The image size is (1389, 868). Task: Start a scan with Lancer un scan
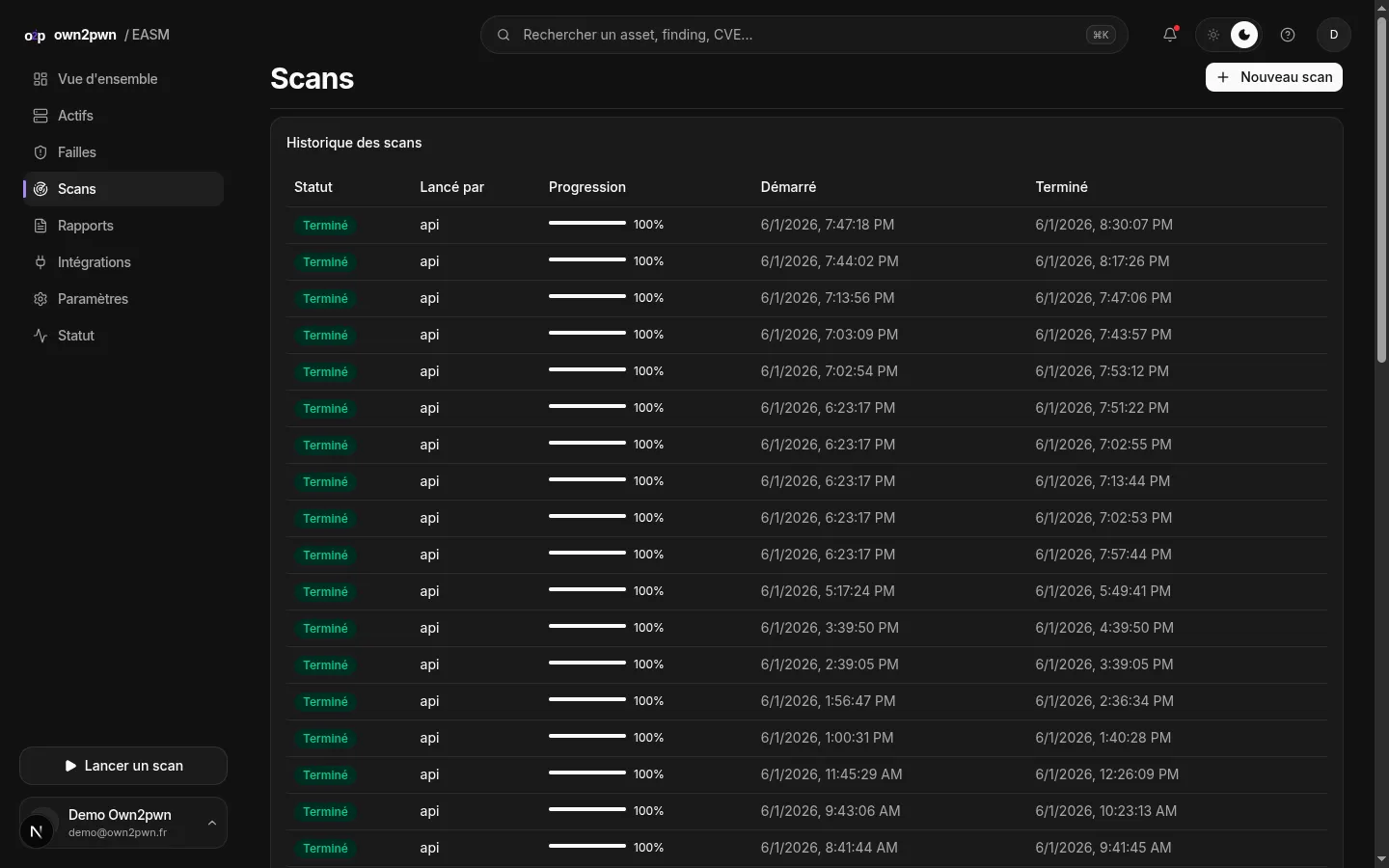pyautogui.click(x=123, y=766)
